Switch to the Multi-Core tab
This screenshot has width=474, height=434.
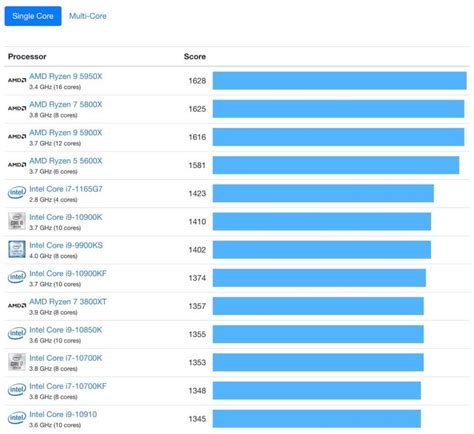tap(88, 16)
